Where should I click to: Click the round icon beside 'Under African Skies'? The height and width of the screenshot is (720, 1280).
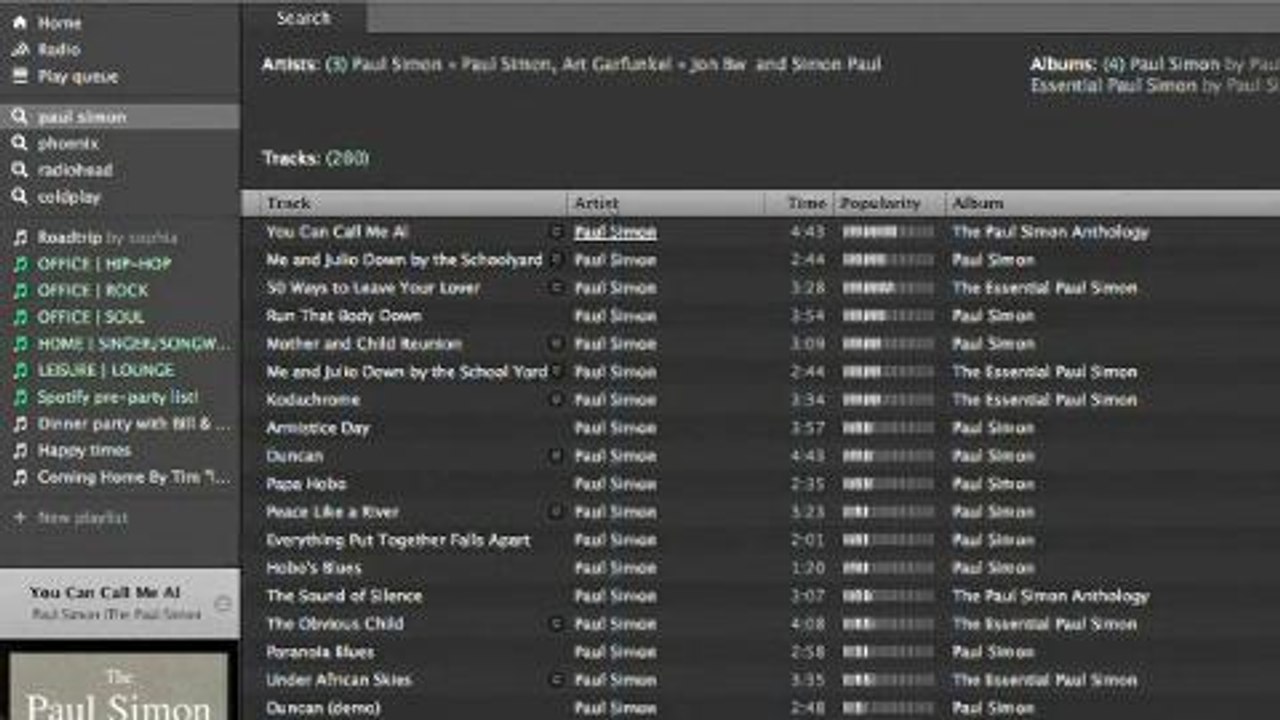tap(557, 680)
